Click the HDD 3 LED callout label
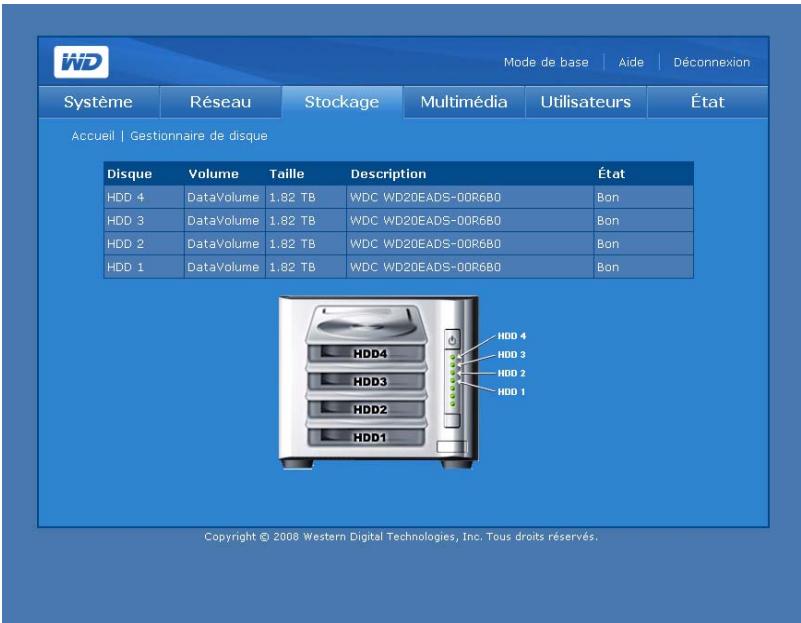This screenshot has height=623, width=801. (x=512, y=354)
